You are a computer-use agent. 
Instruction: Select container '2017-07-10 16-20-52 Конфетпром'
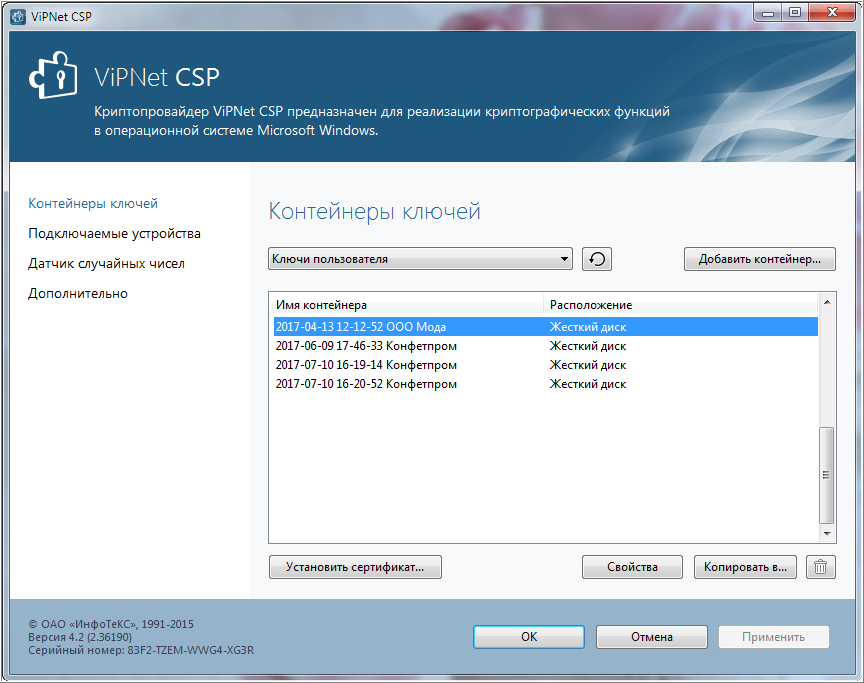coord(546,384)
